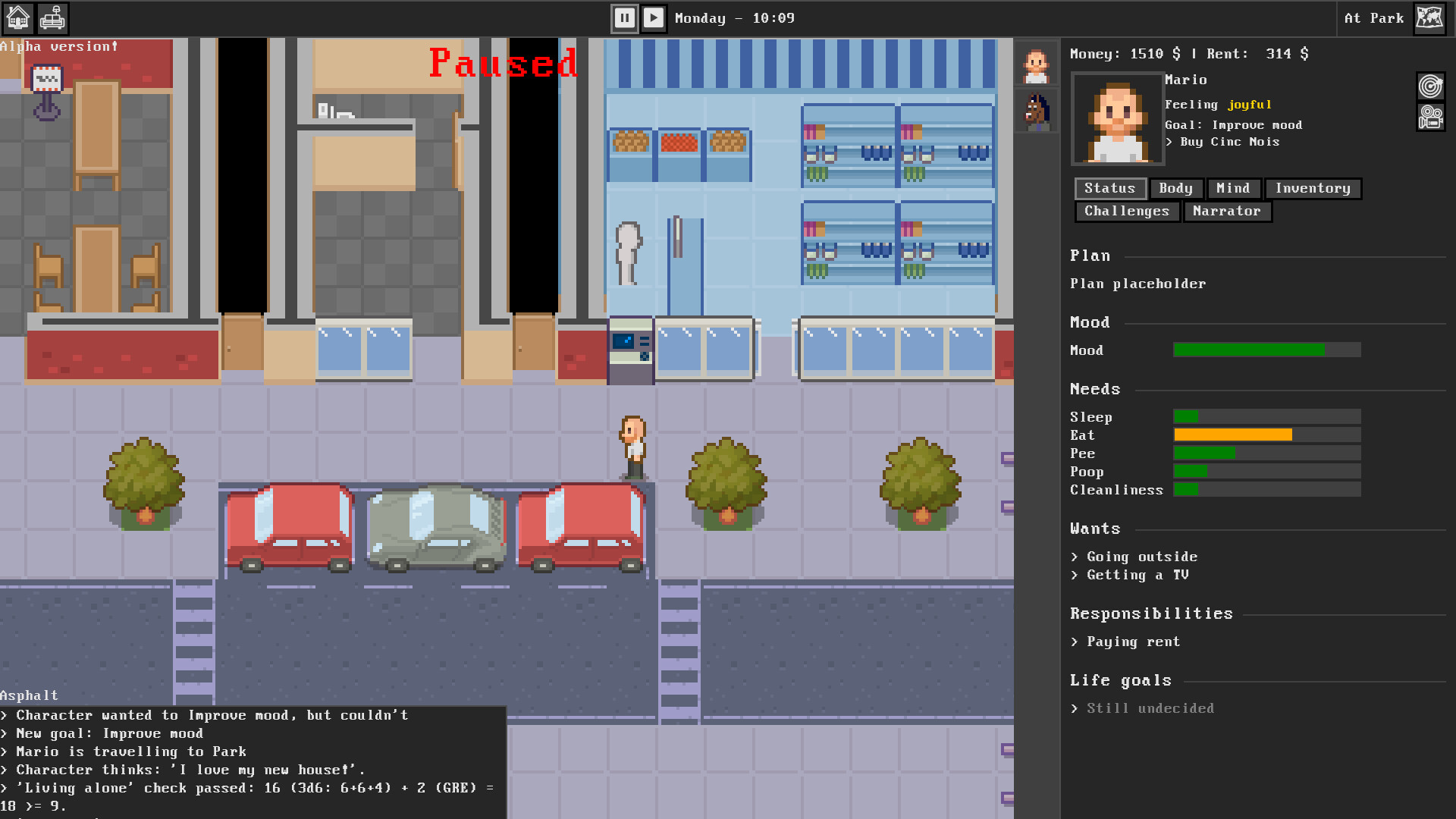This screenshot has height=819, width=1456.
Task: Click the ATM machine outside the store
Action: (630, 350)
